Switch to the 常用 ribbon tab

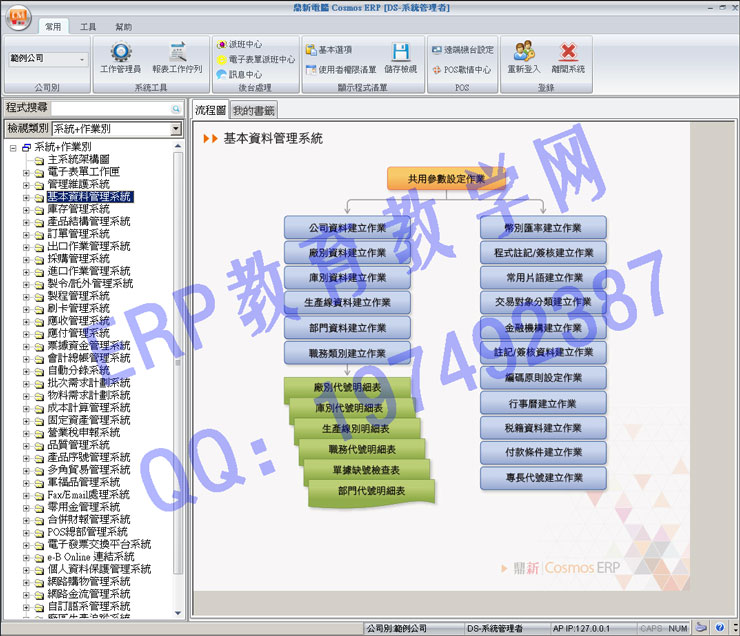[53, 27]
